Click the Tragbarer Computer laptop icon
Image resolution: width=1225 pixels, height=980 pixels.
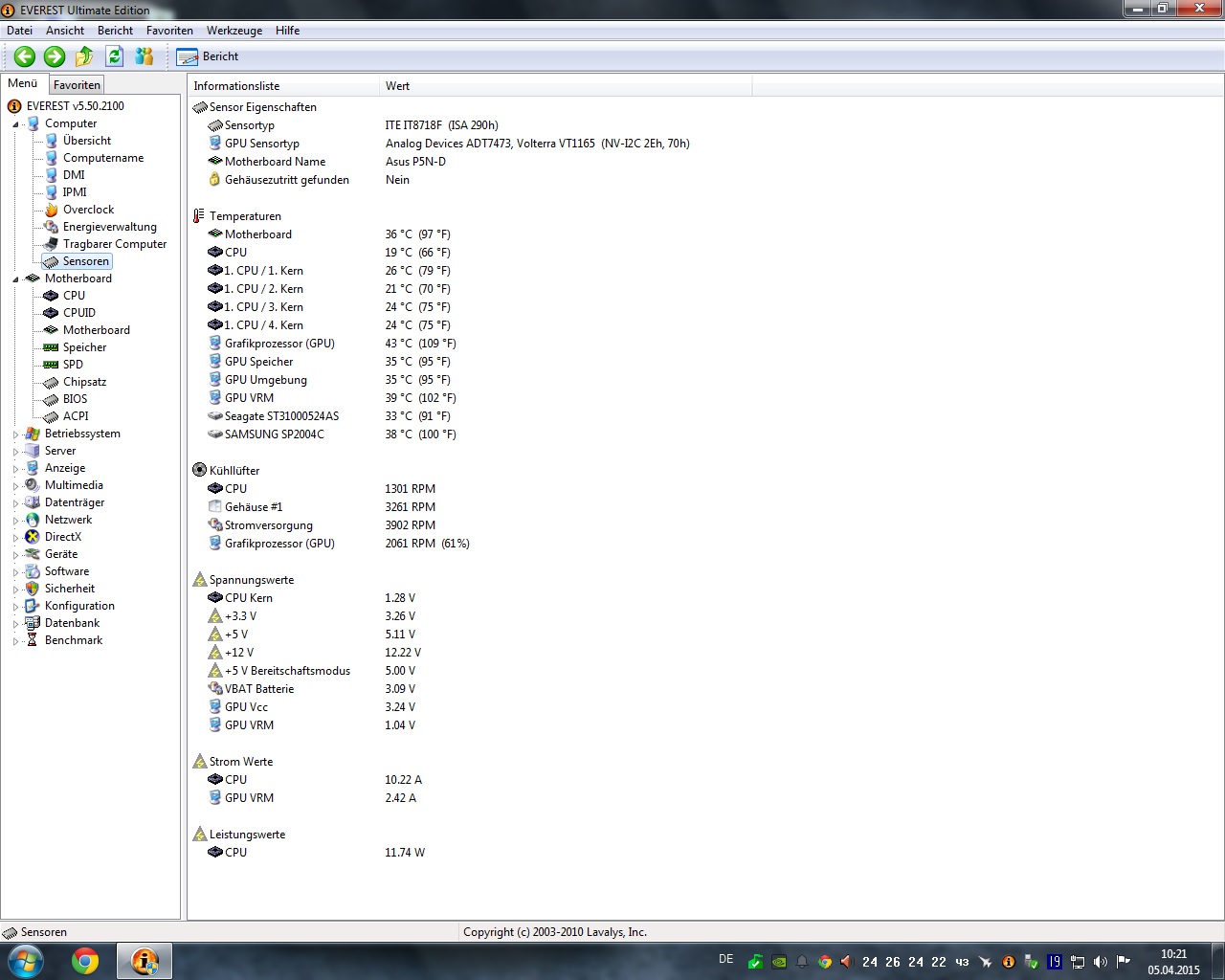(x=52, y=244)
